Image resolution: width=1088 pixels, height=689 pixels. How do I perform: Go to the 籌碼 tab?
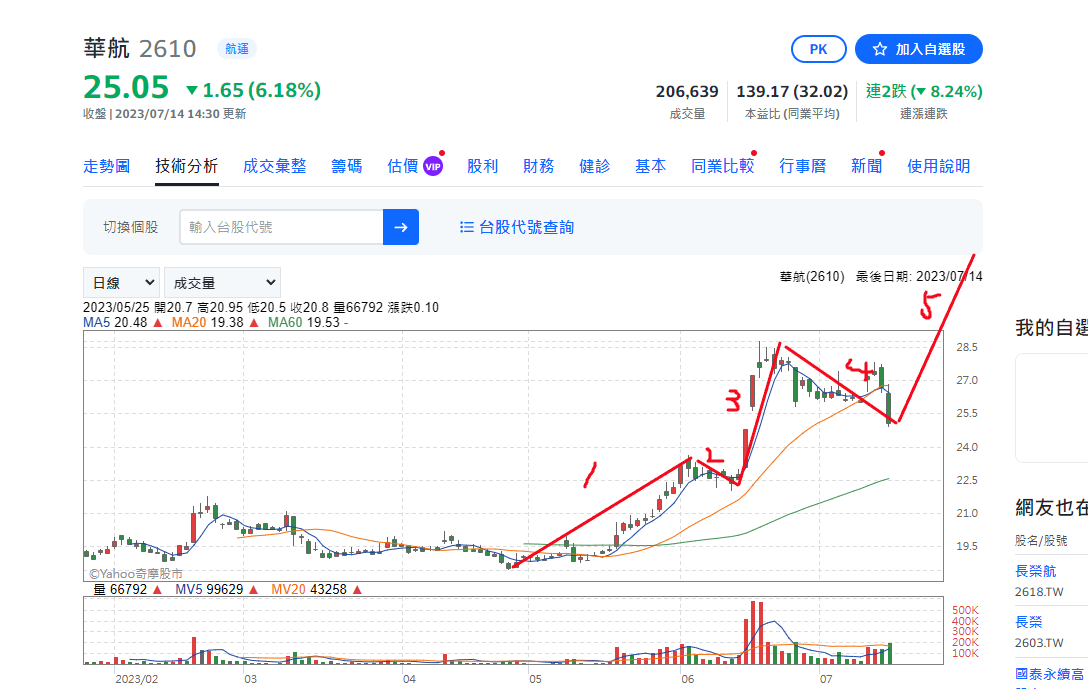pos(347,167)
